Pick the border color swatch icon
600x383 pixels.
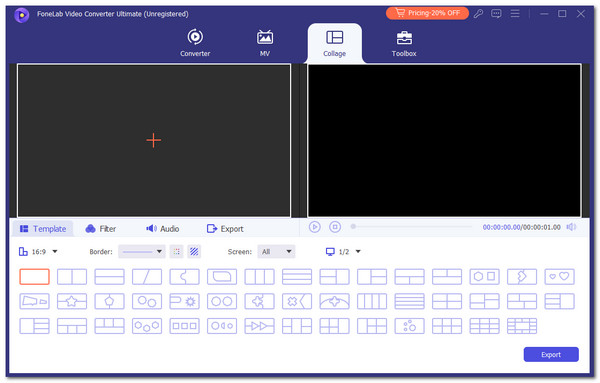point(176,252)
